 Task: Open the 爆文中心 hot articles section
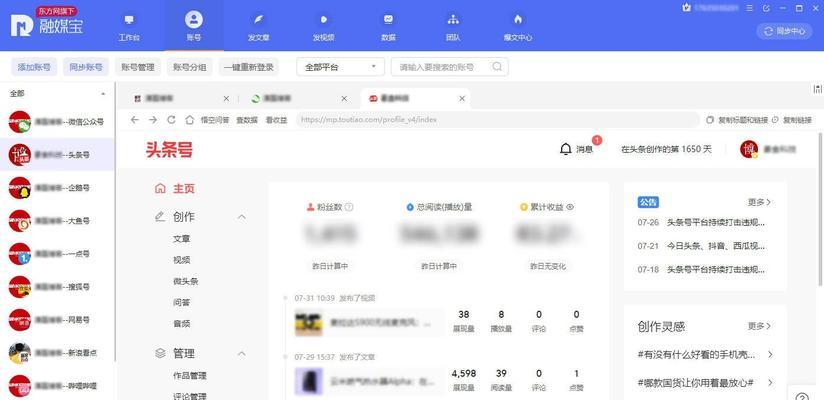coord(518,28)
